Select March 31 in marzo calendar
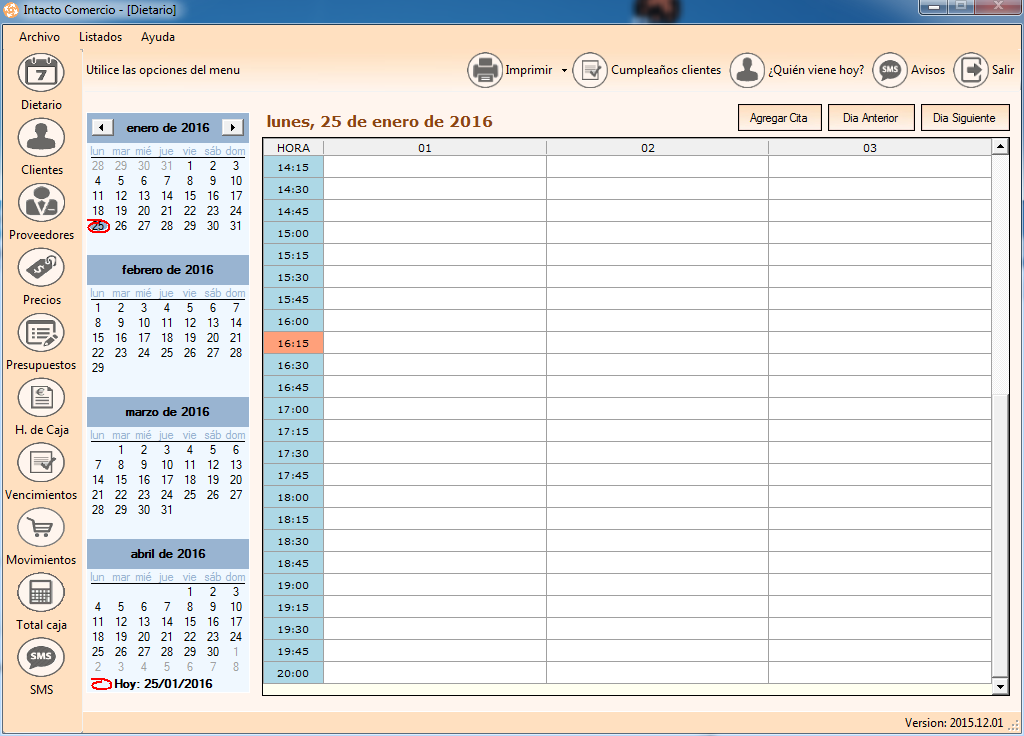The width and height of the screenshot is (1024, 736). pos(167,509)
